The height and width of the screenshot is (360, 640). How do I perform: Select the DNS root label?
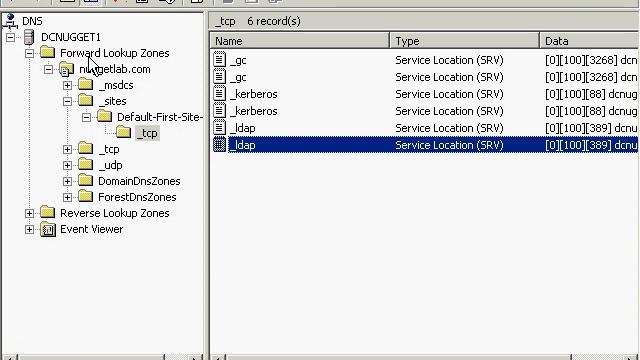click(x=32, y=21)
